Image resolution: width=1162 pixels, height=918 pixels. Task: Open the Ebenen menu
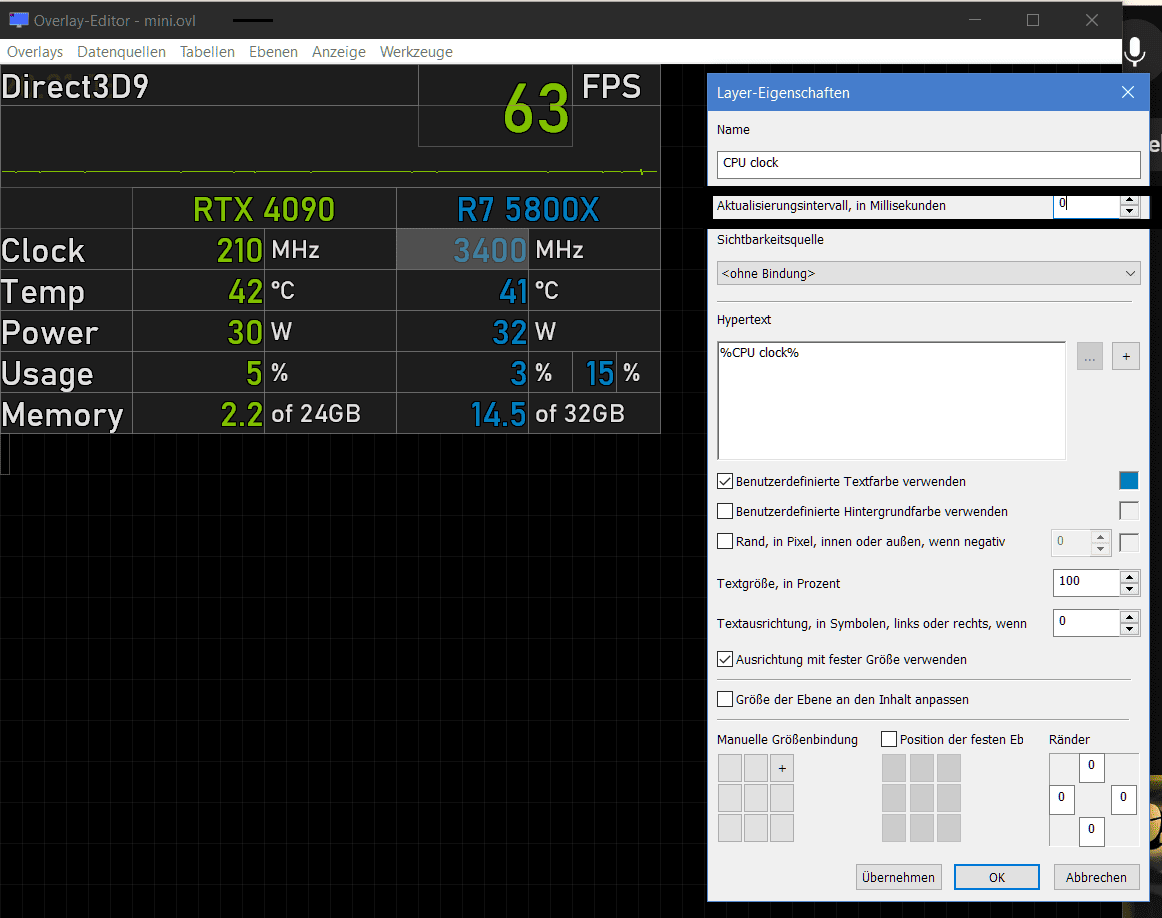pyautogui.click(x=273, y=52)
